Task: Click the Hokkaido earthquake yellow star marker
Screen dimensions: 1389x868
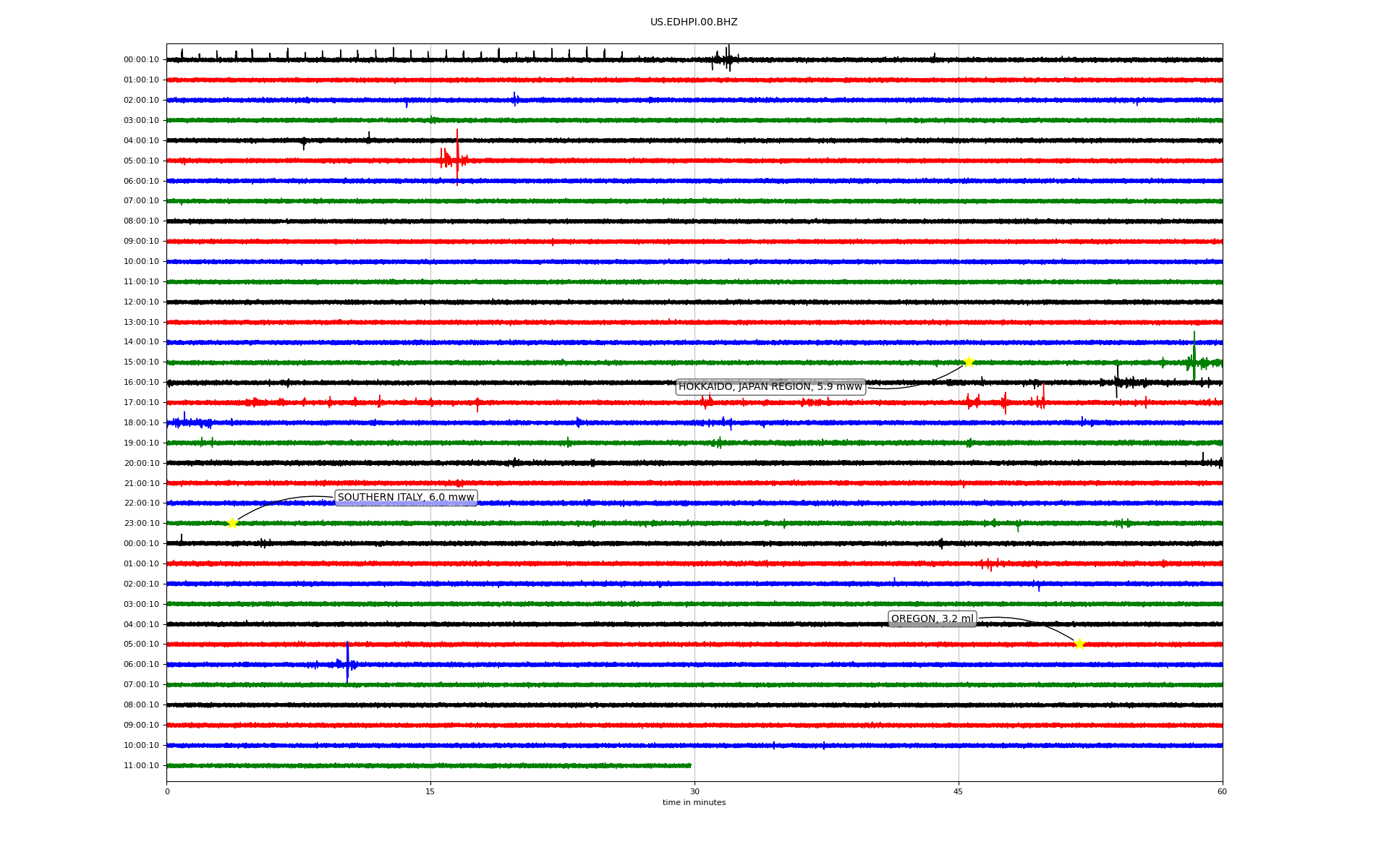Action: [x=968, y=362]
